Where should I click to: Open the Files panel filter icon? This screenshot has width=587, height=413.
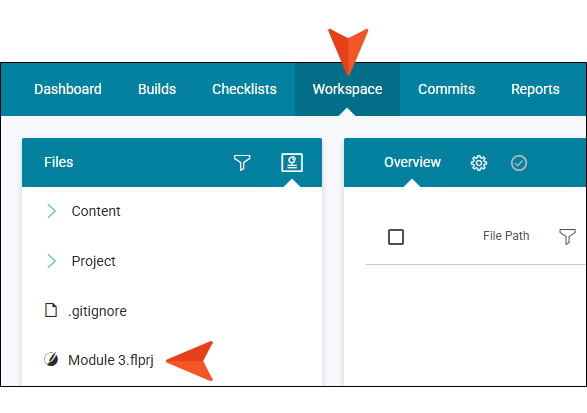[242, 163]
